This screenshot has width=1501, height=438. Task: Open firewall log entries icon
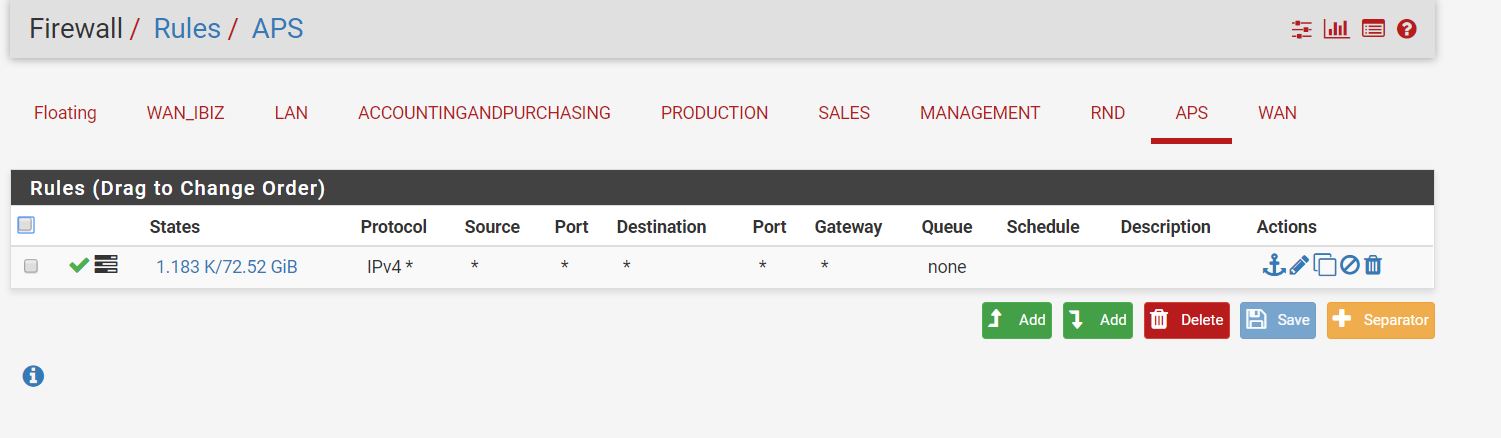(x=1373, y=29)
